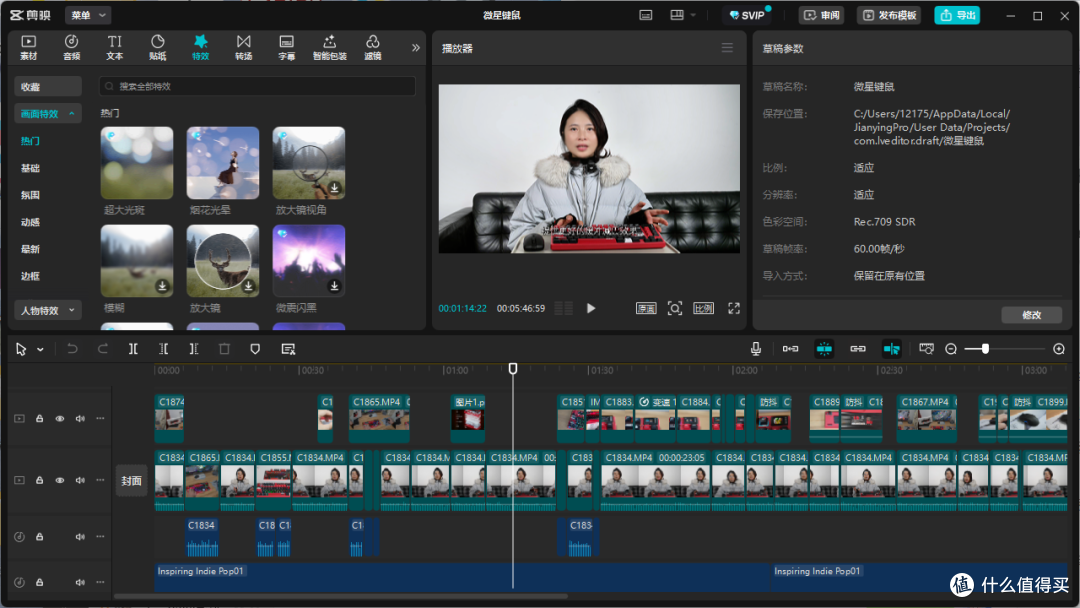Open the 菜单 dropdown menu
1080x608 pixels.
pos(87,15)
